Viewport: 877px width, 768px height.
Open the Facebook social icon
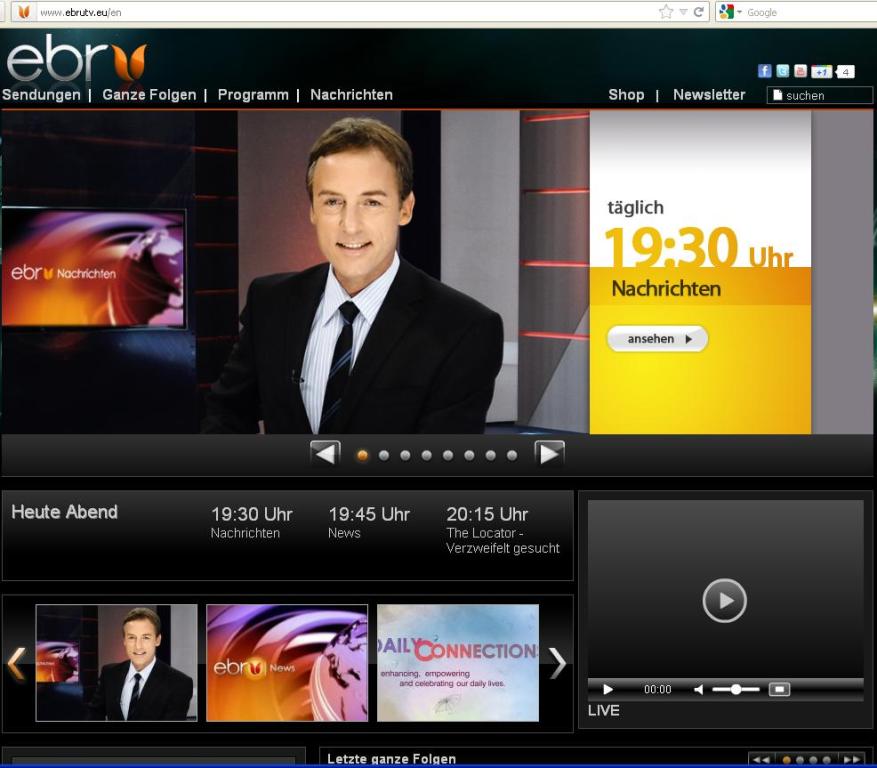point(765,71)
